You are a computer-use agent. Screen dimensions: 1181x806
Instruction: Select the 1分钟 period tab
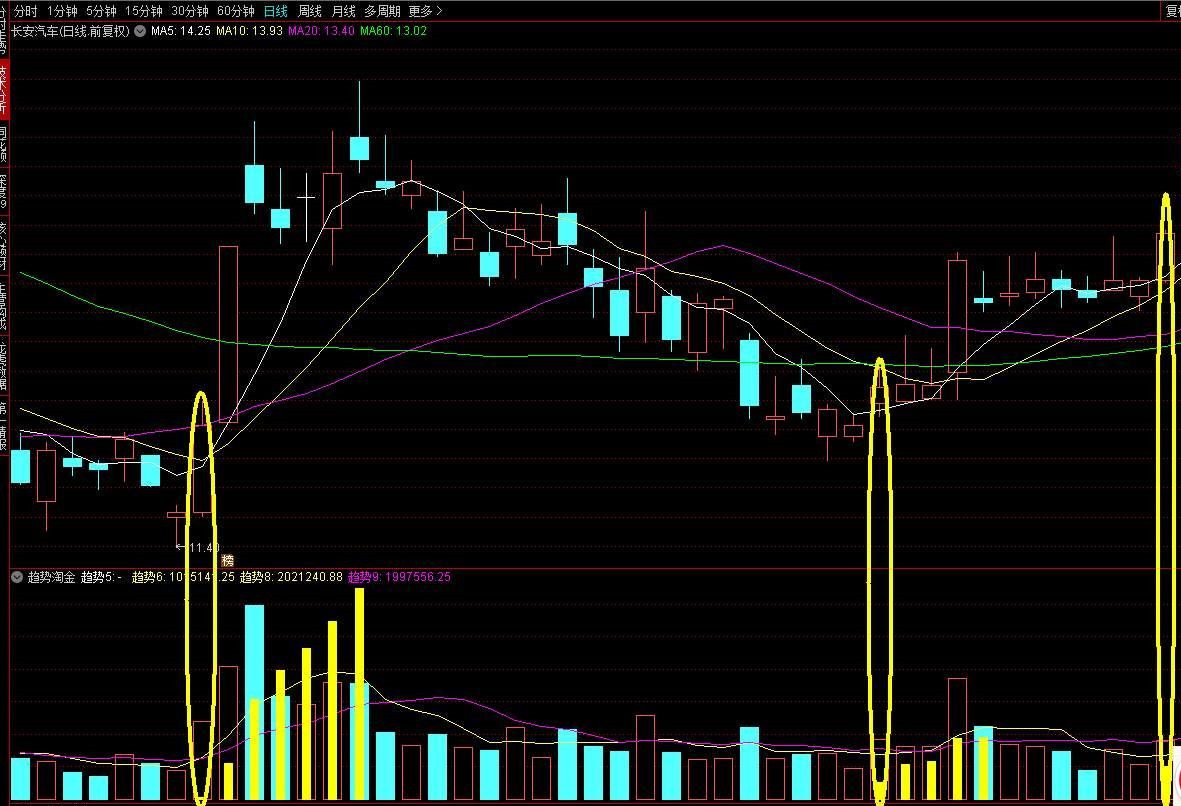point(62,11)
